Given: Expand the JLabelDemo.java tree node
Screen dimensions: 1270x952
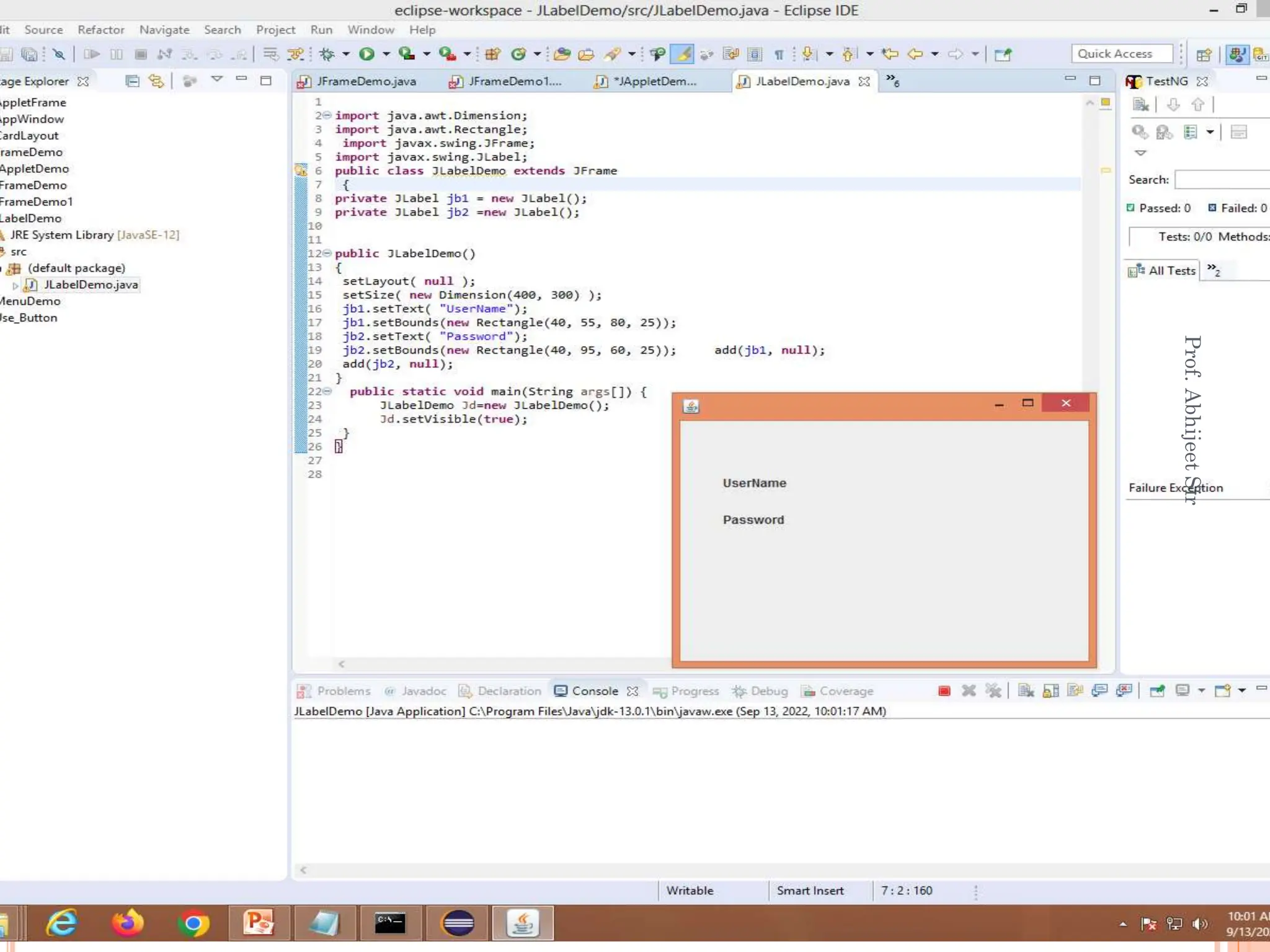Looking at the screenshot, I should pyautogui.click(x=16, y=285).
